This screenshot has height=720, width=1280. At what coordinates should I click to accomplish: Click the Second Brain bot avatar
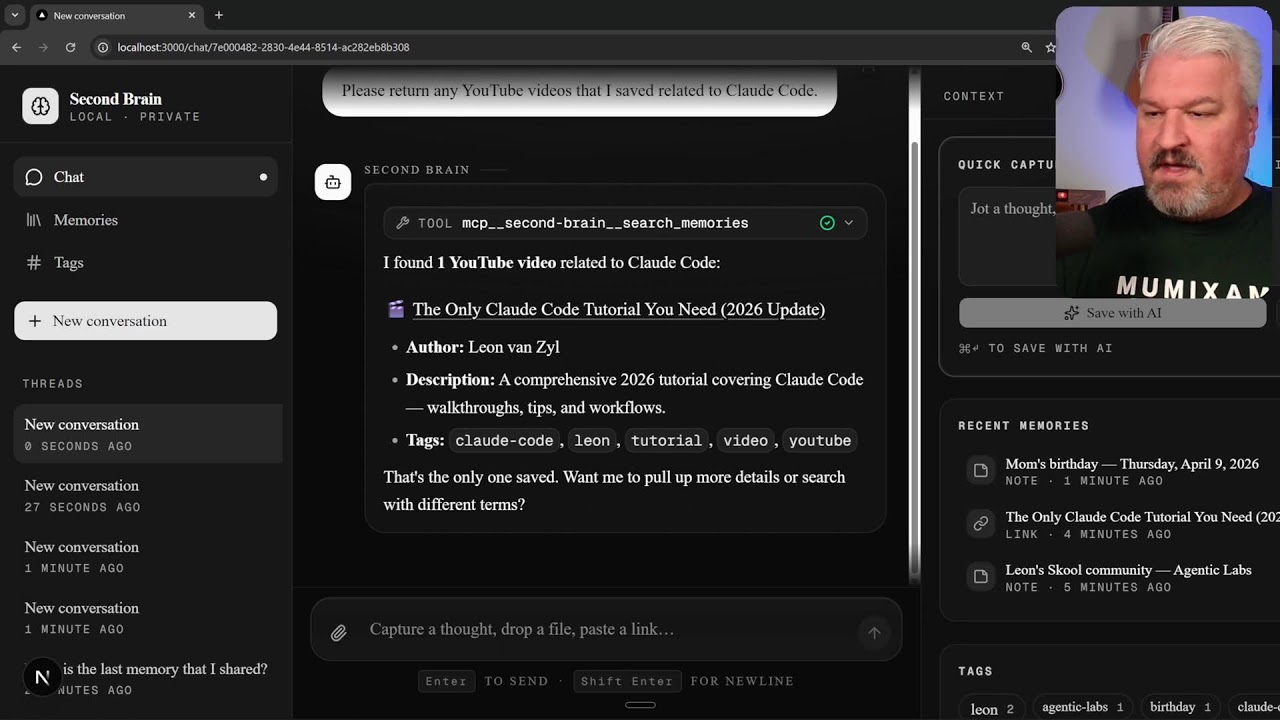click(x=333, y=182)
